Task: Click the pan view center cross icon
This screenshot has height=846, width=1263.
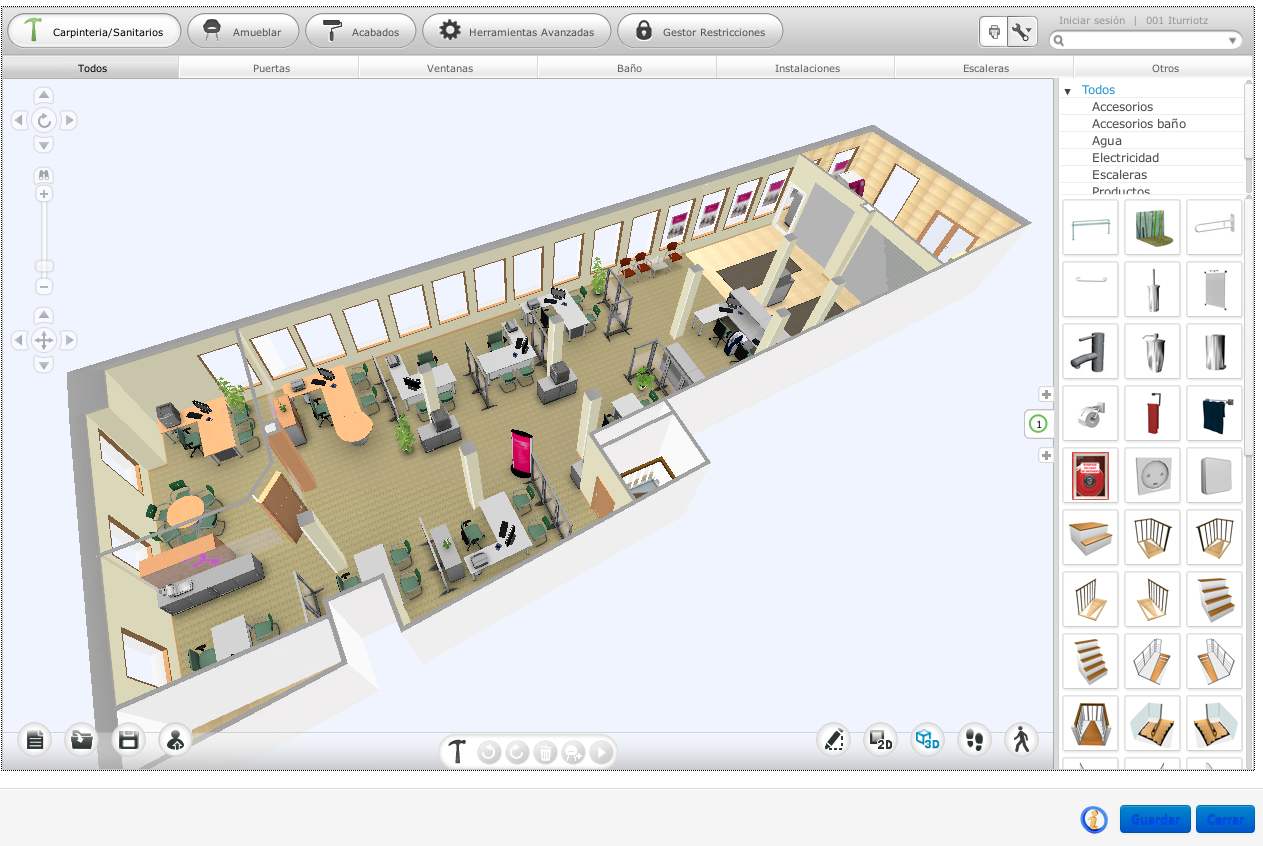Action: pyautogui.click(x=44, y=340)
